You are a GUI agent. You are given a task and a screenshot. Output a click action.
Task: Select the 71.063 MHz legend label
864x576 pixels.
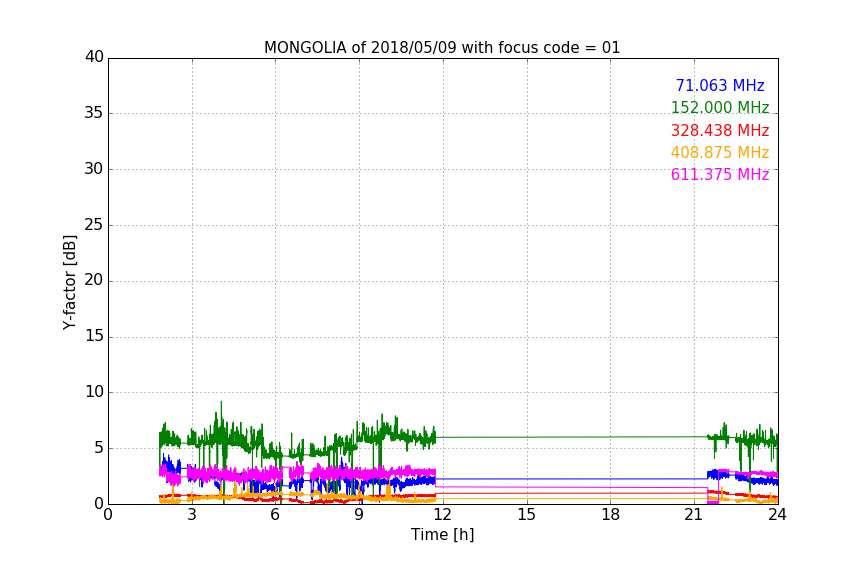pyautogui.click(x=720, y=85)
